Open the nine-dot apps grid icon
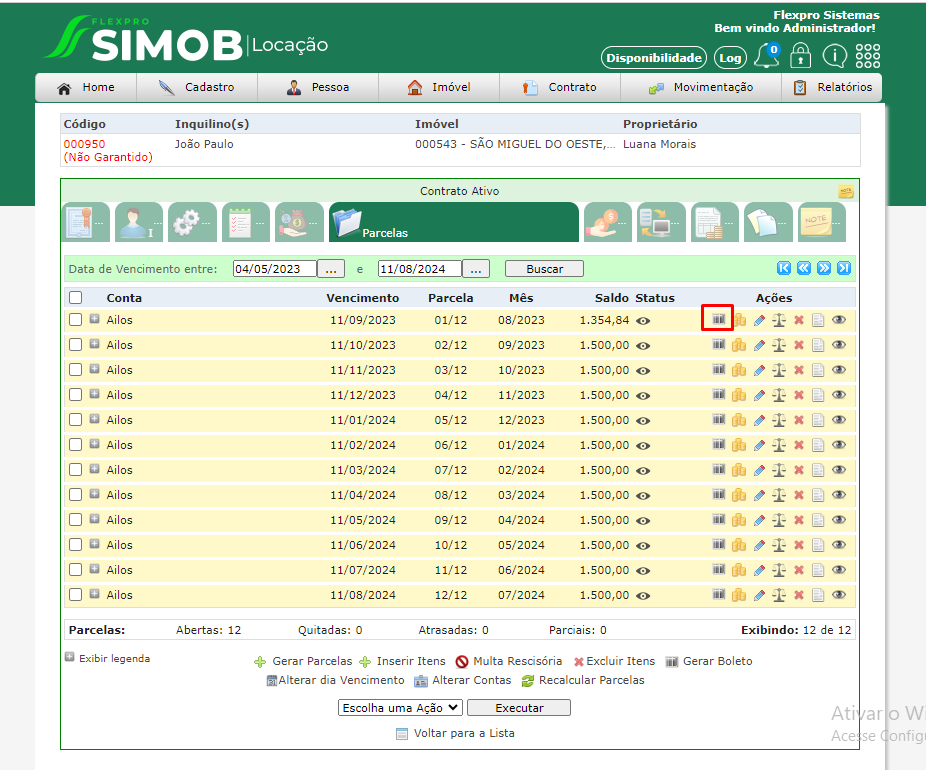 868,56
